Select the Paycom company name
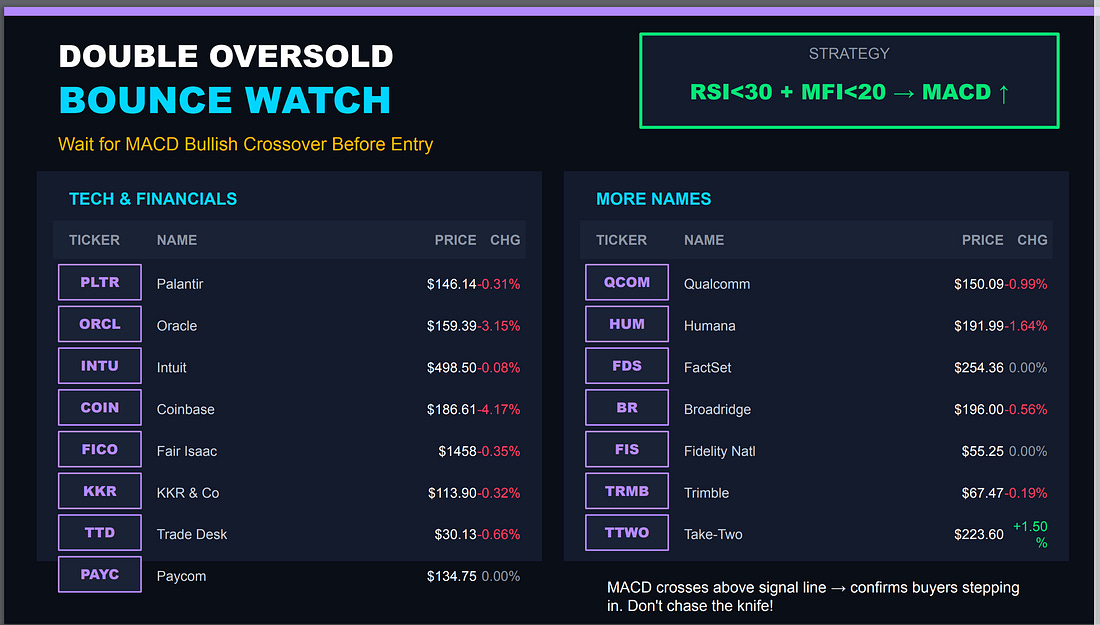This screenshot has width=1100, height=625. pos(181,577)
